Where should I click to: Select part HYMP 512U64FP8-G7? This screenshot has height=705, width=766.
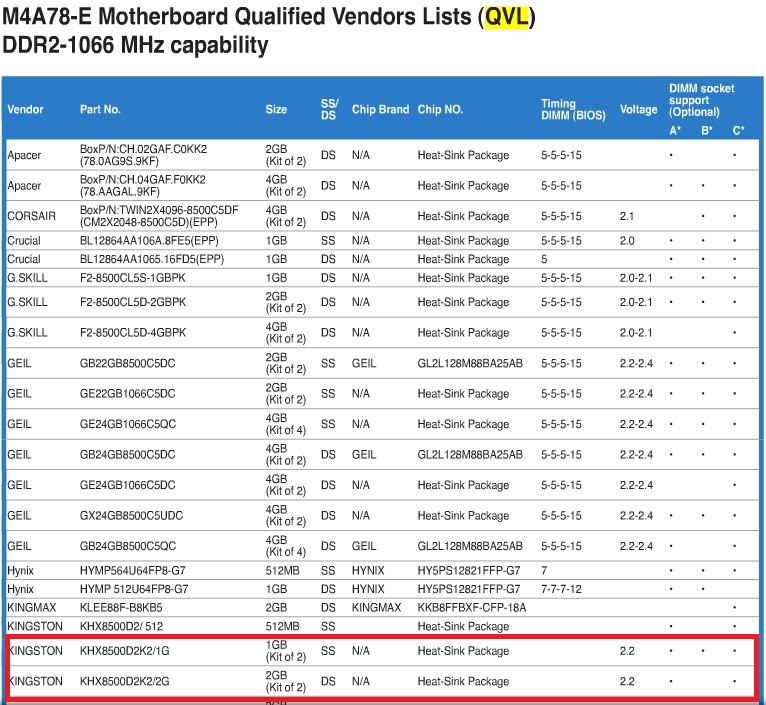pos(134,589)
